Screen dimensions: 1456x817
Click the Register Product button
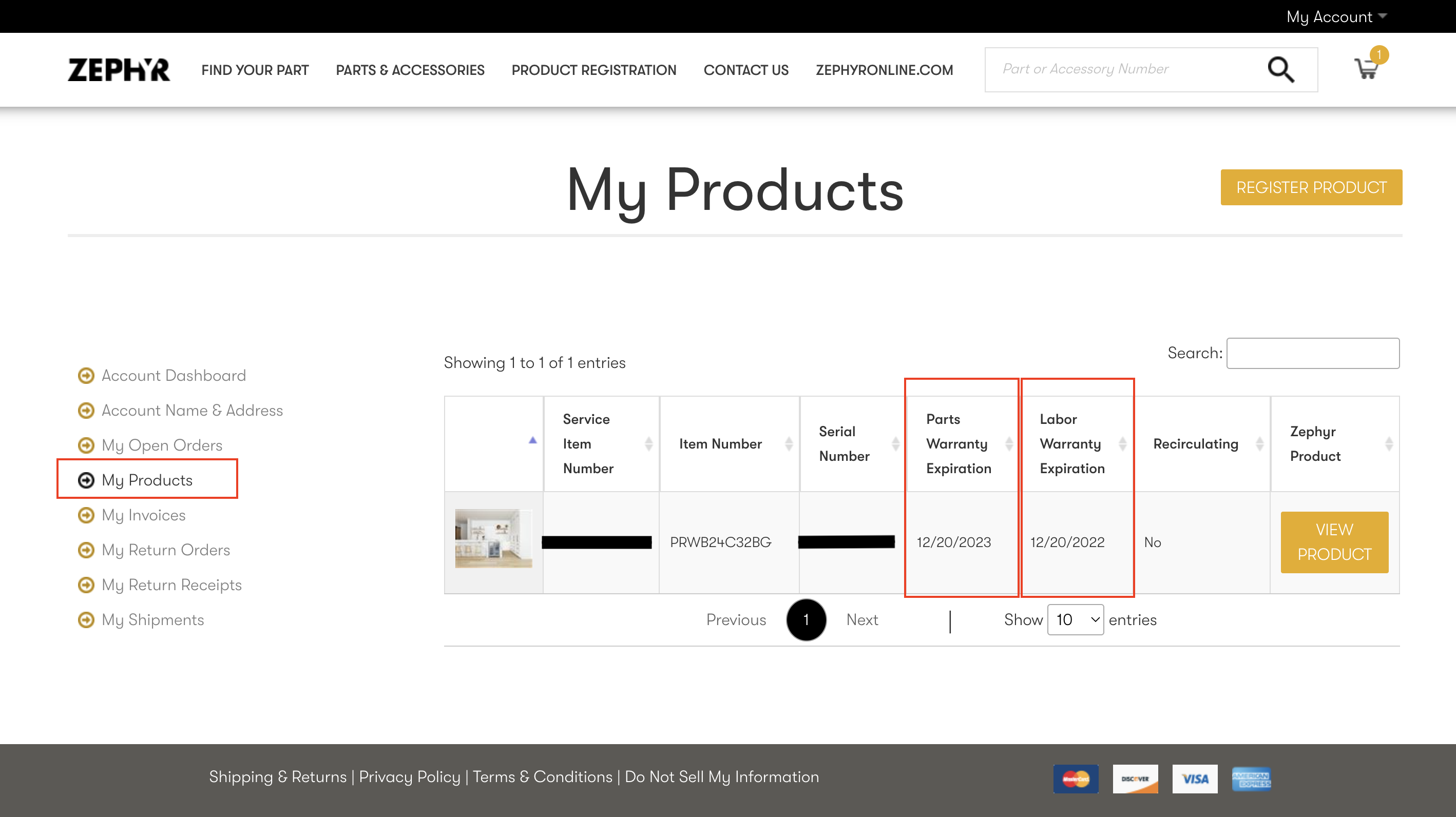[1311, 187]
